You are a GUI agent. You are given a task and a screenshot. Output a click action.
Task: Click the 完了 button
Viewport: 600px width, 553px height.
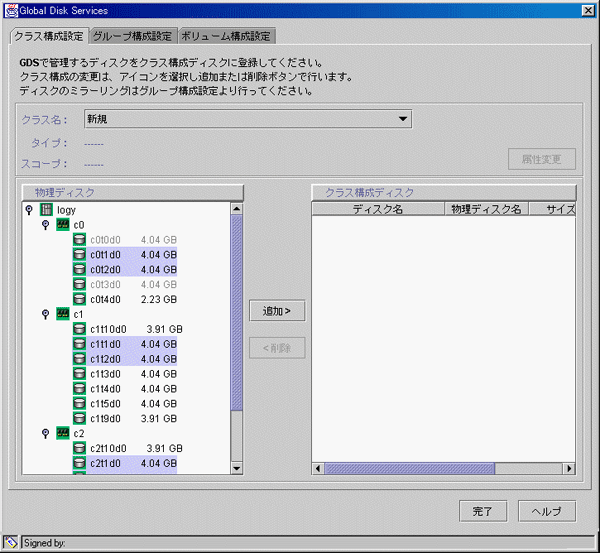[x=483, y=511]
